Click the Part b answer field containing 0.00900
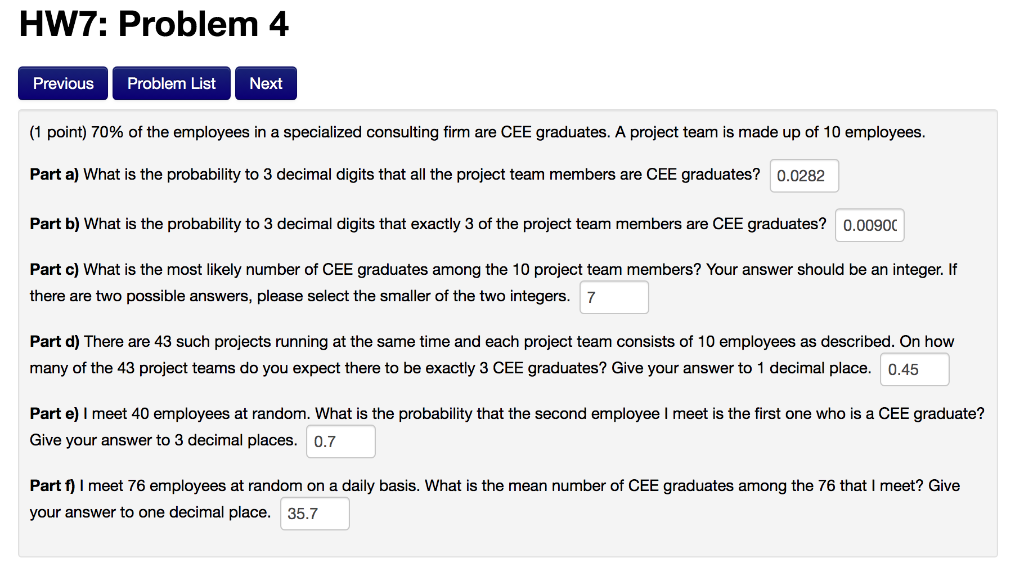The width and height of the screenshot is (1024, 580). tap(868, 225)
